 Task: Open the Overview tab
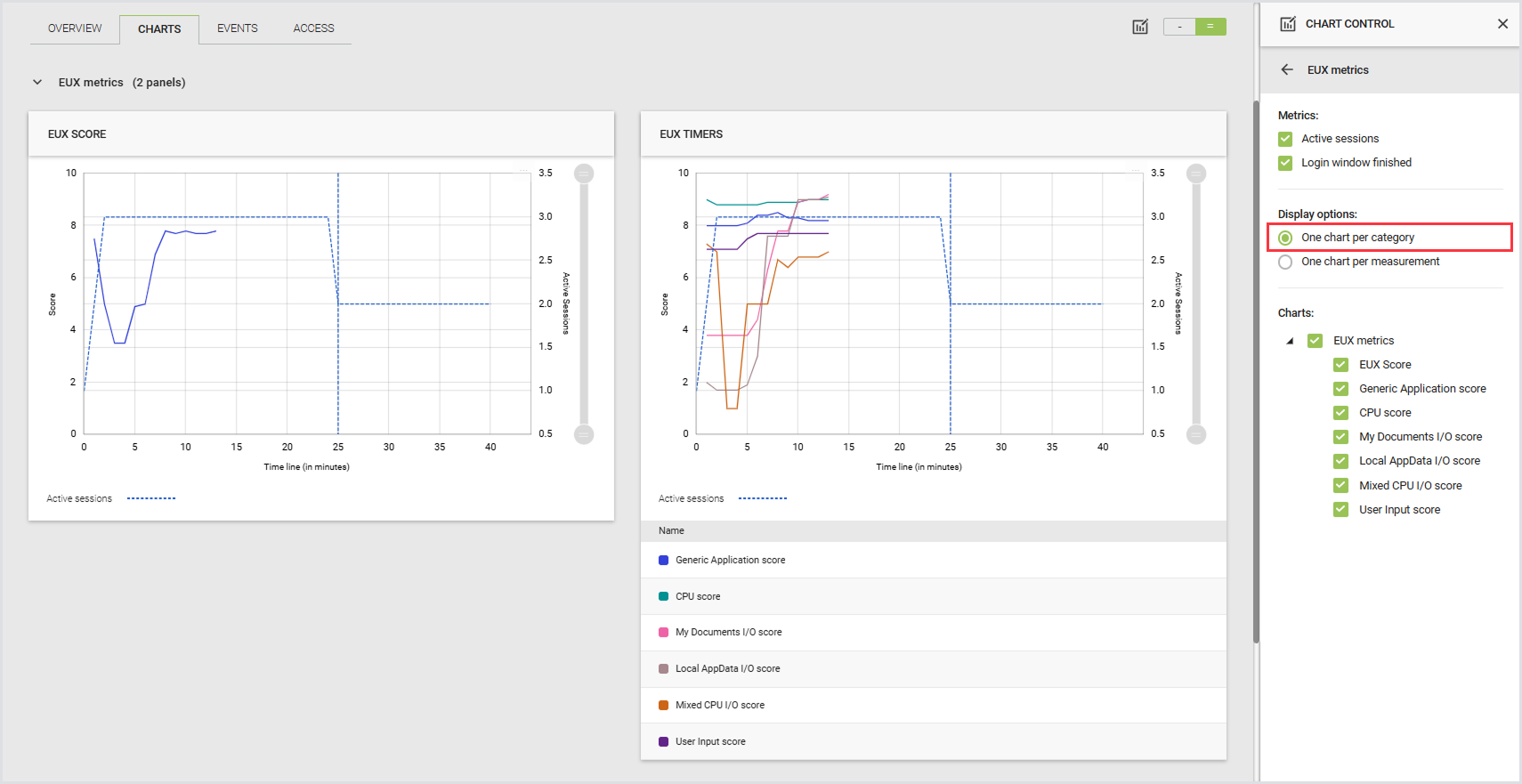75,28
